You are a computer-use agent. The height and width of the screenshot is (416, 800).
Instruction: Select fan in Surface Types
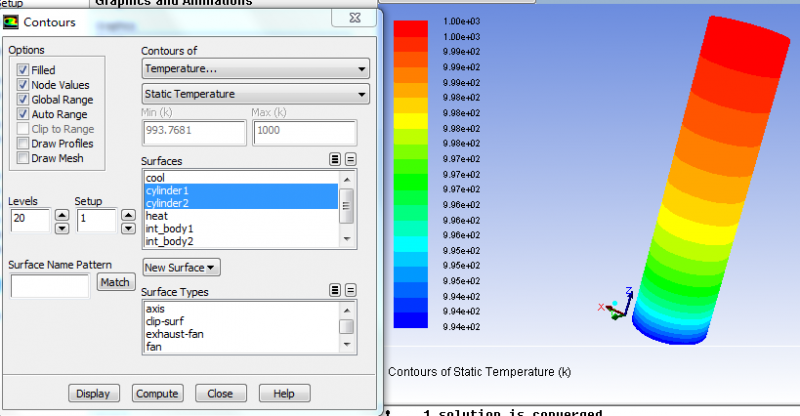tap(241, 347)
